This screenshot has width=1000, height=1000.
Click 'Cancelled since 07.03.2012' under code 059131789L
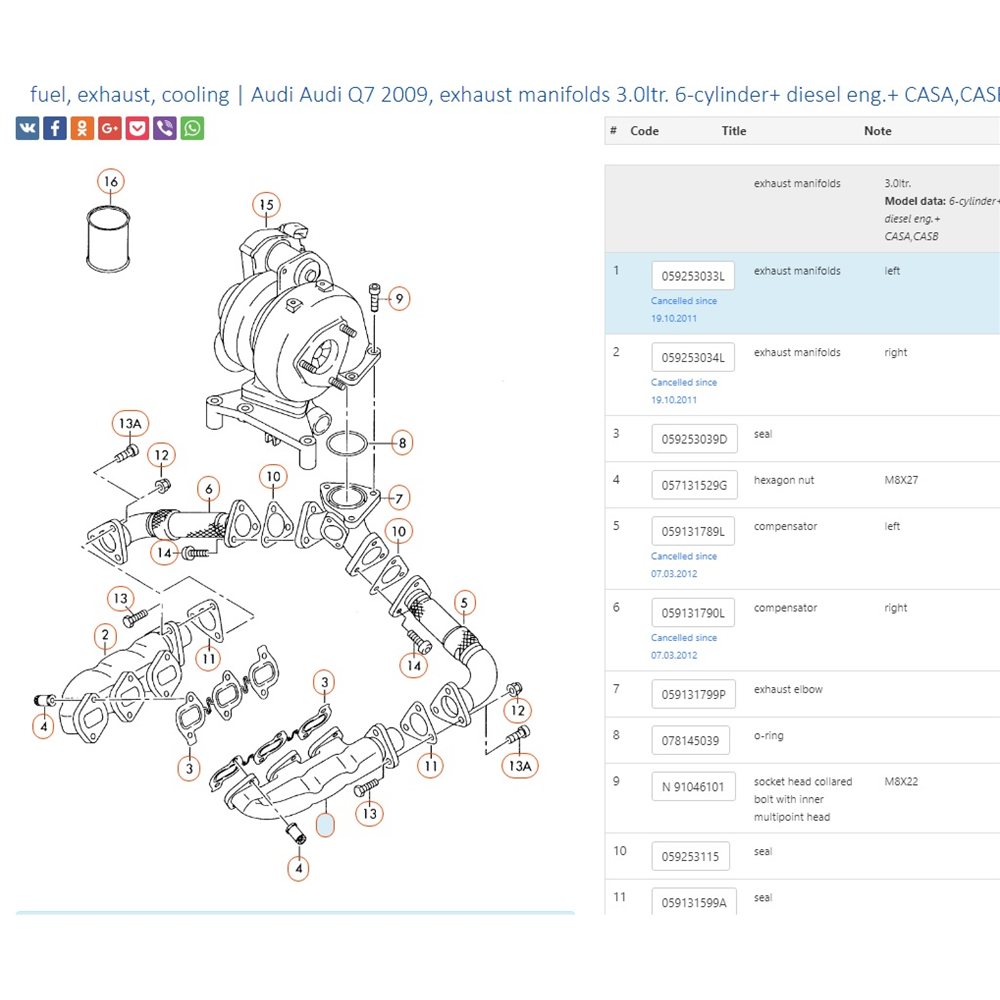point(684,565)
